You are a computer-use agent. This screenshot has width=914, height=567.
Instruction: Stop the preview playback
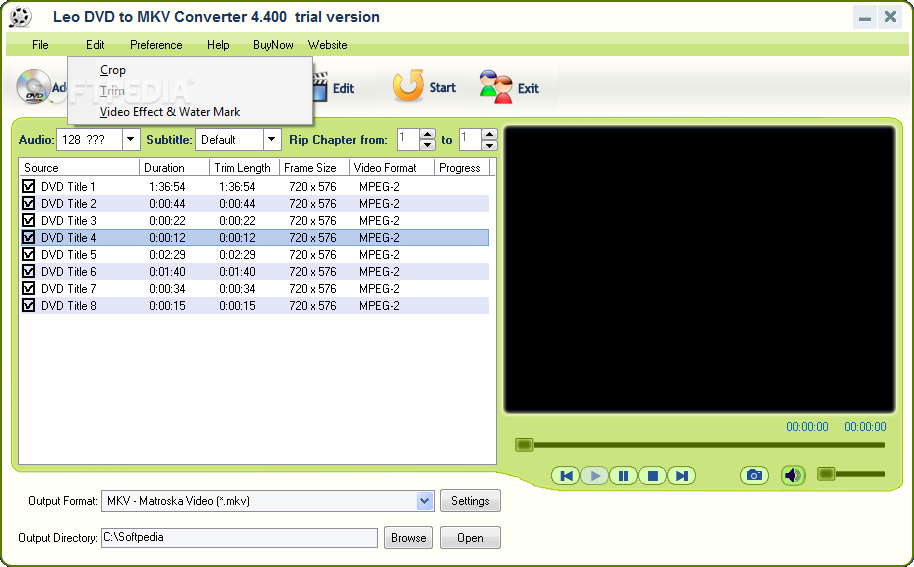652,476
